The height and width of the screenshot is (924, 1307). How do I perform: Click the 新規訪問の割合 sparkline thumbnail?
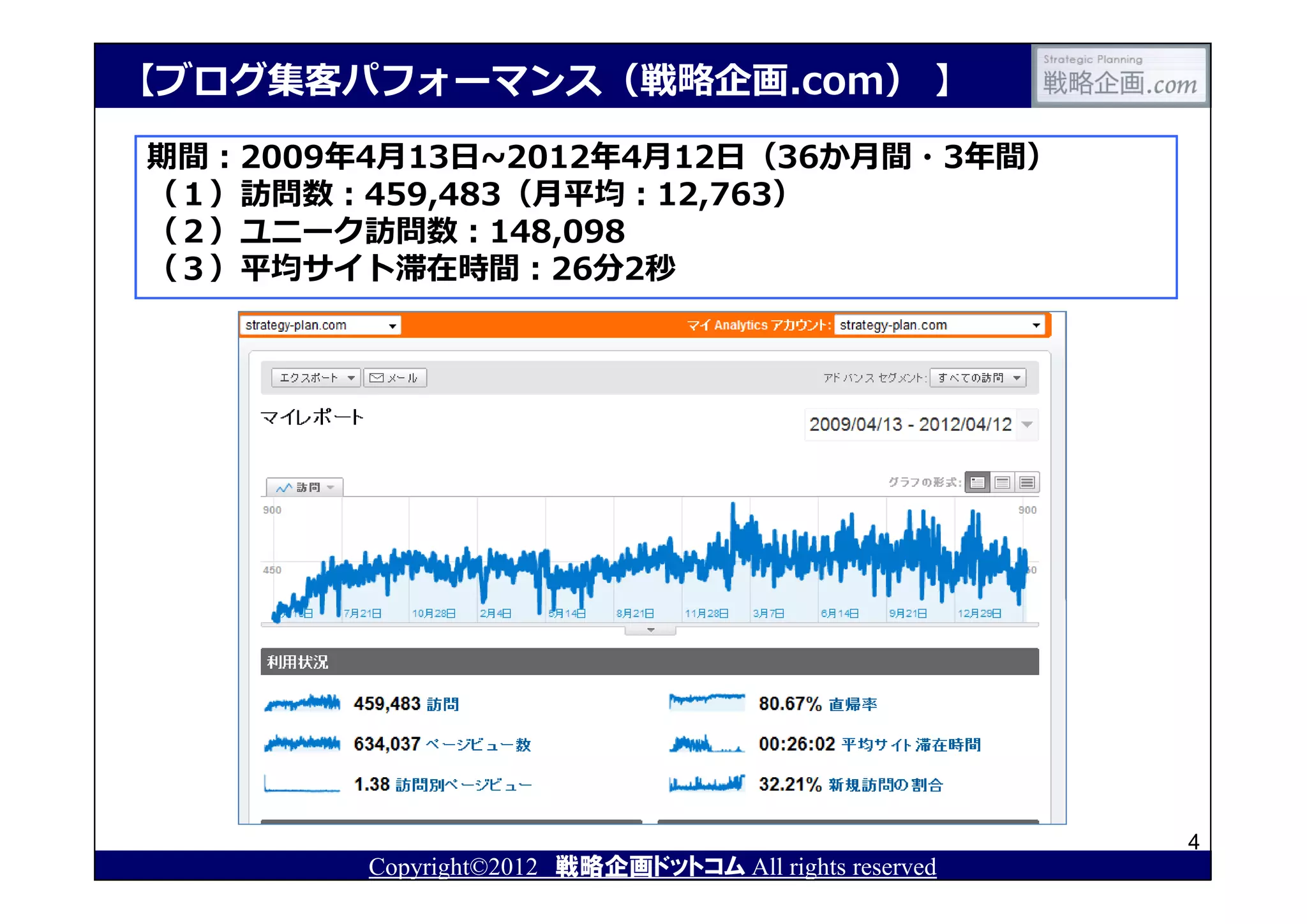[706, 784]
